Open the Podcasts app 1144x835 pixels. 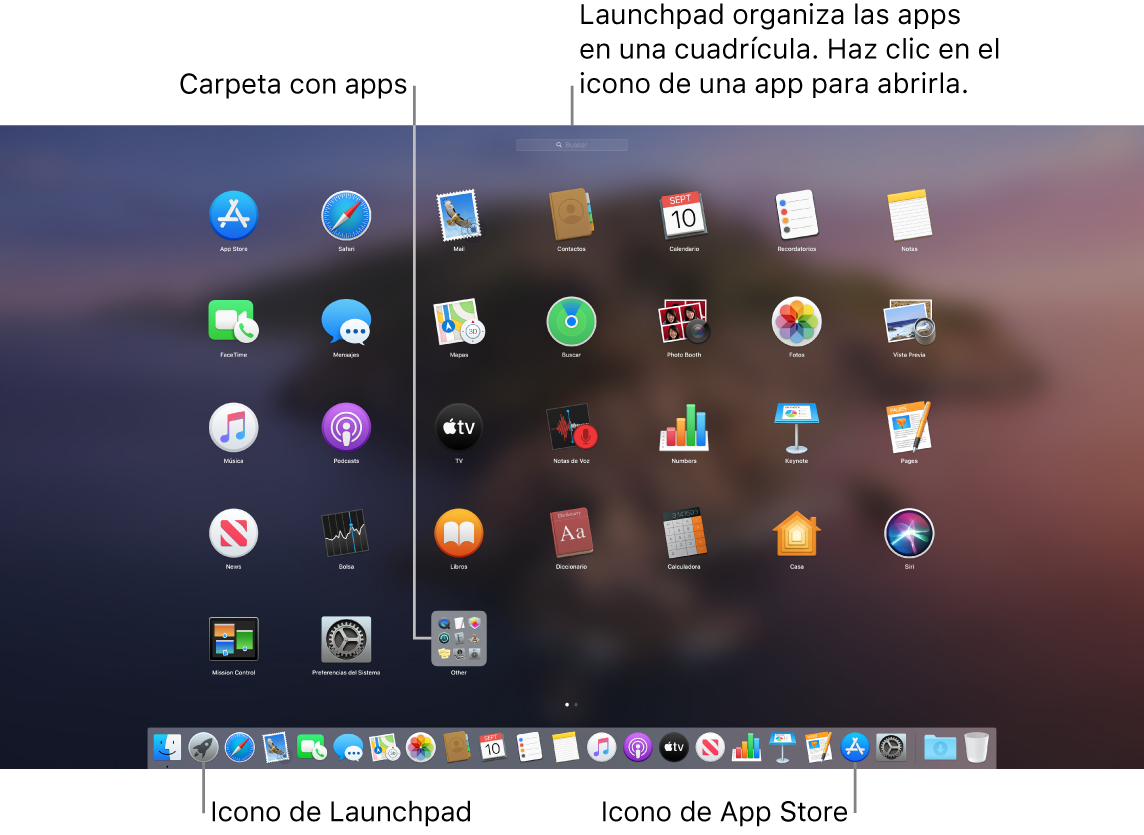(346, 426)
